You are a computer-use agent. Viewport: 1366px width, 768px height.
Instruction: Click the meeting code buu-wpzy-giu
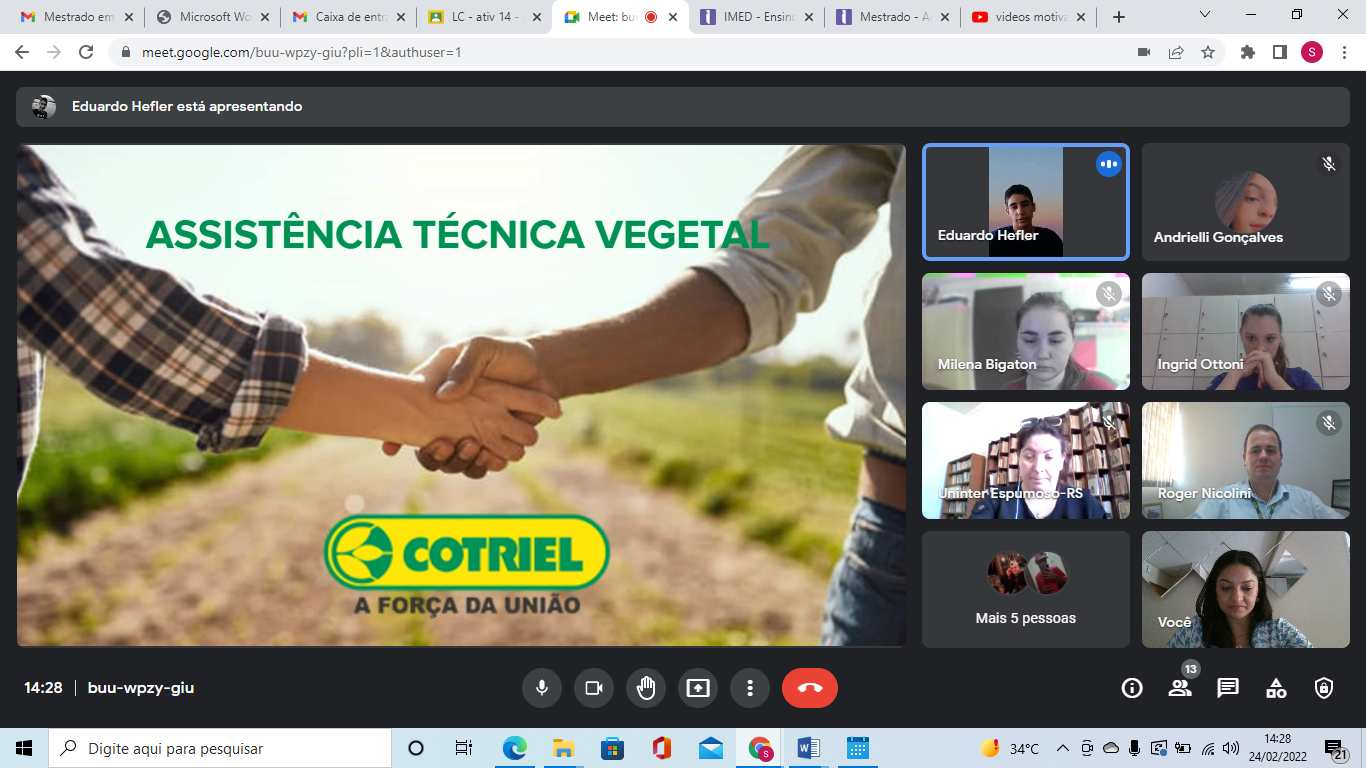[x=141, y=688]
